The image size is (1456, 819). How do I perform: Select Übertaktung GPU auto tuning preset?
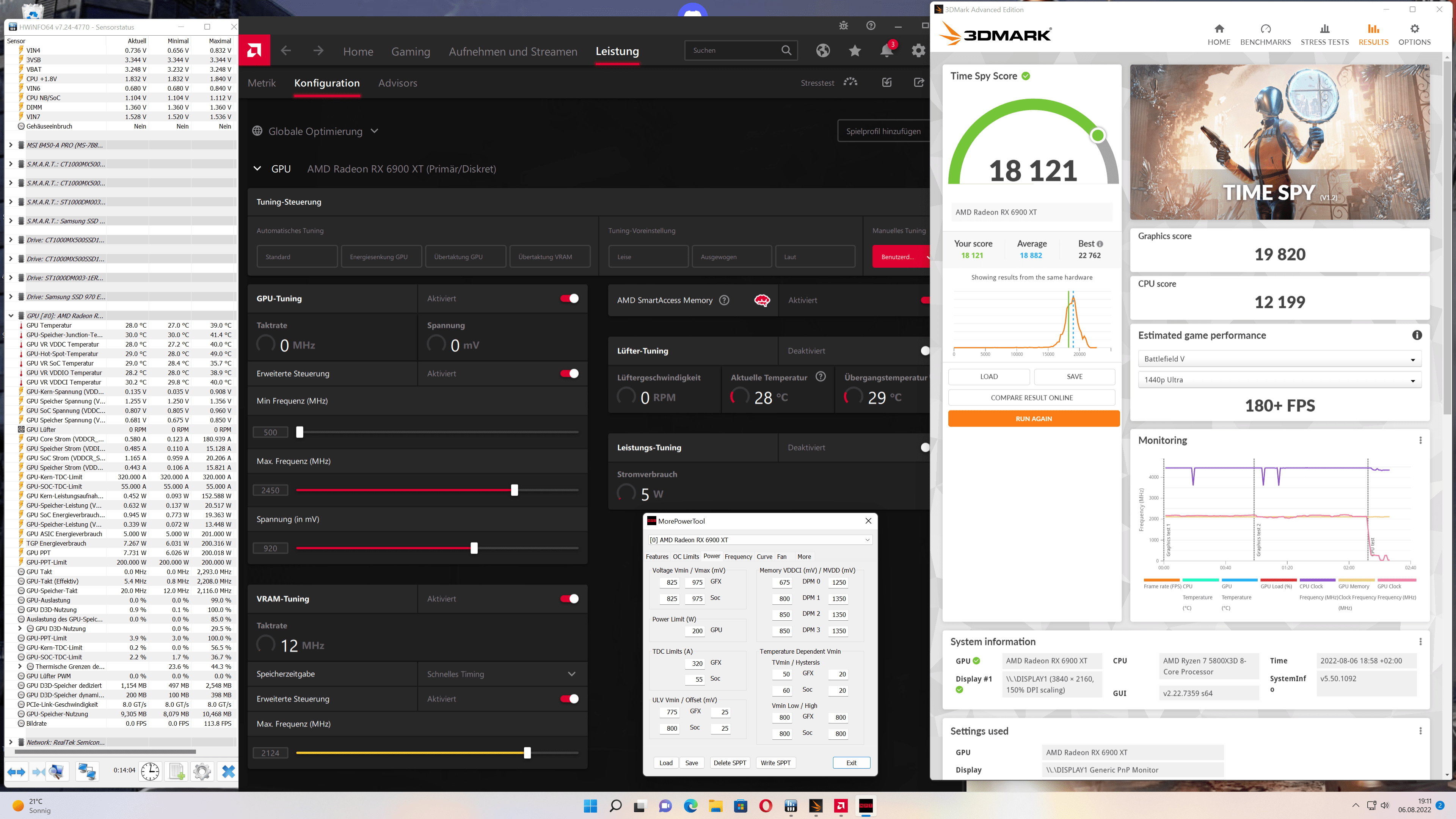[x=466, y=257]
